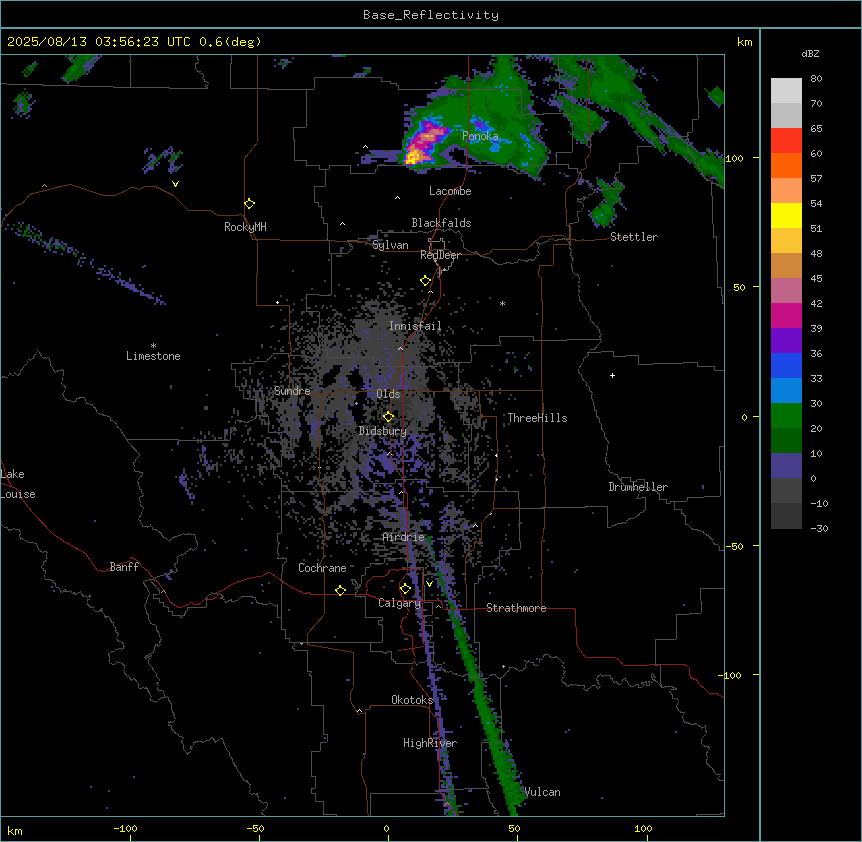Click the RockyMH label

click(x=245, y=227)
